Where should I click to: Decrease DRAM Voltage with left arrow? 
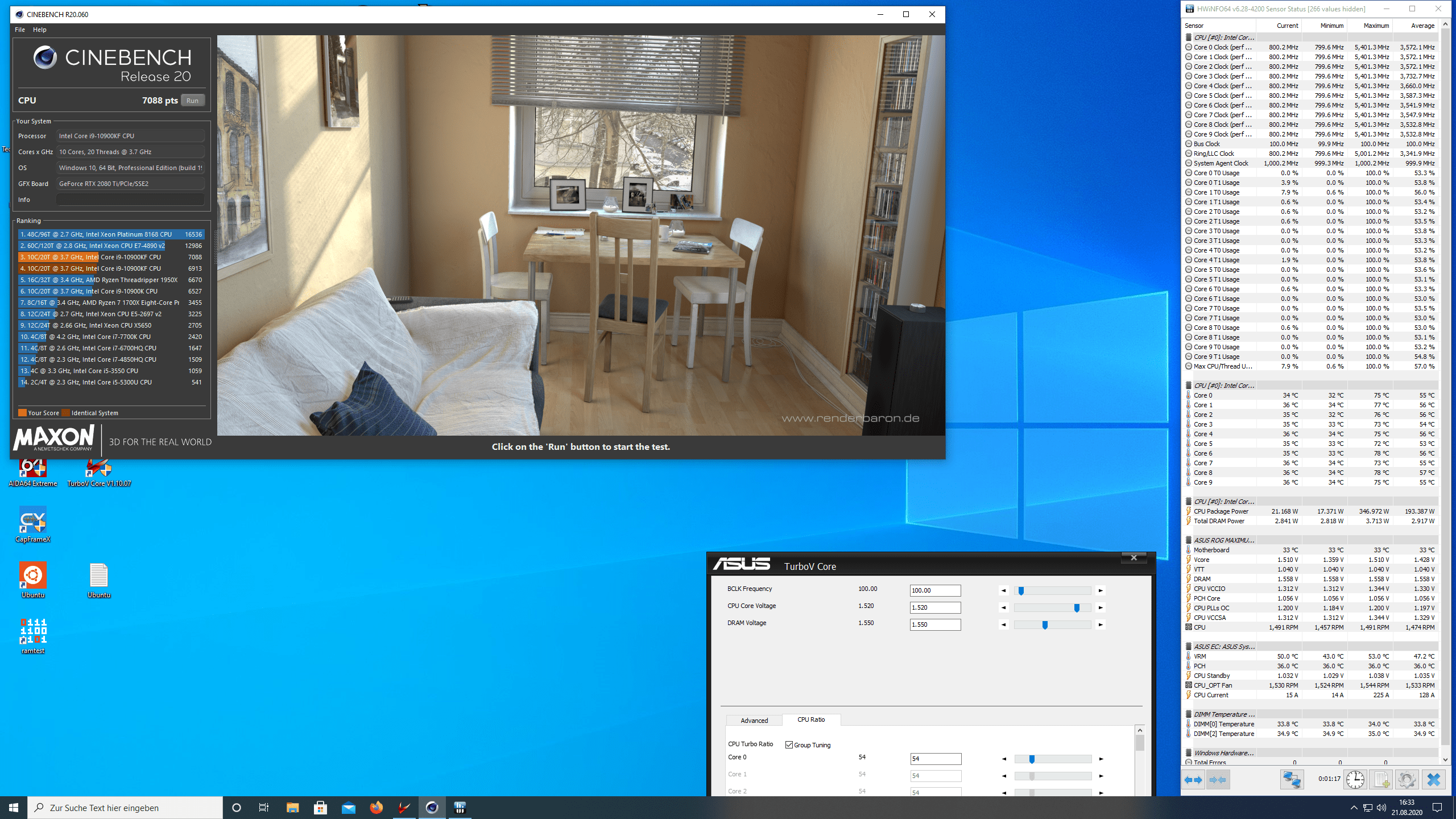click(x=1004, y=625)
